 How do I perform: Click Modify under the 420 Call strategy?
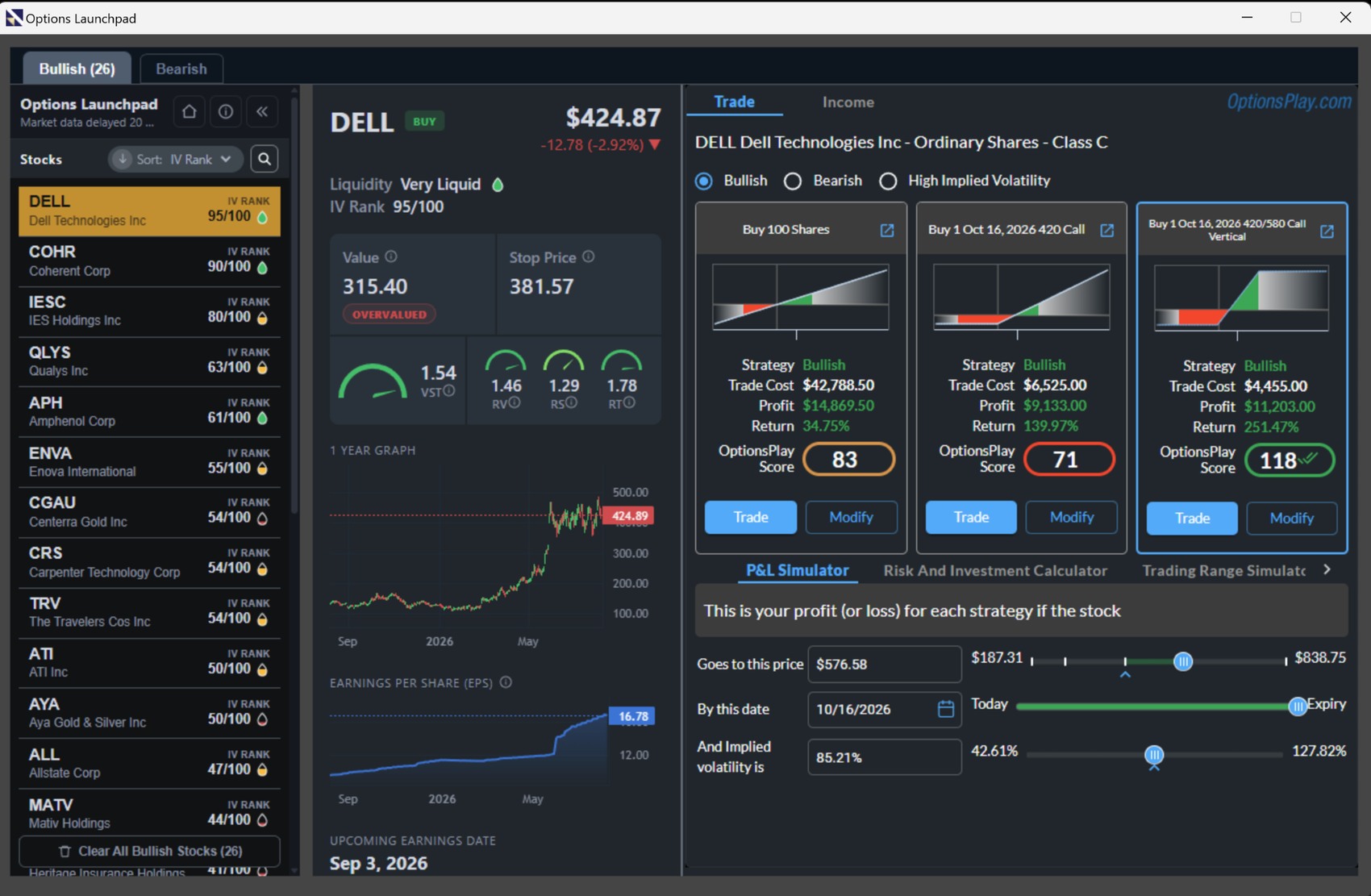coord(1071,517)
